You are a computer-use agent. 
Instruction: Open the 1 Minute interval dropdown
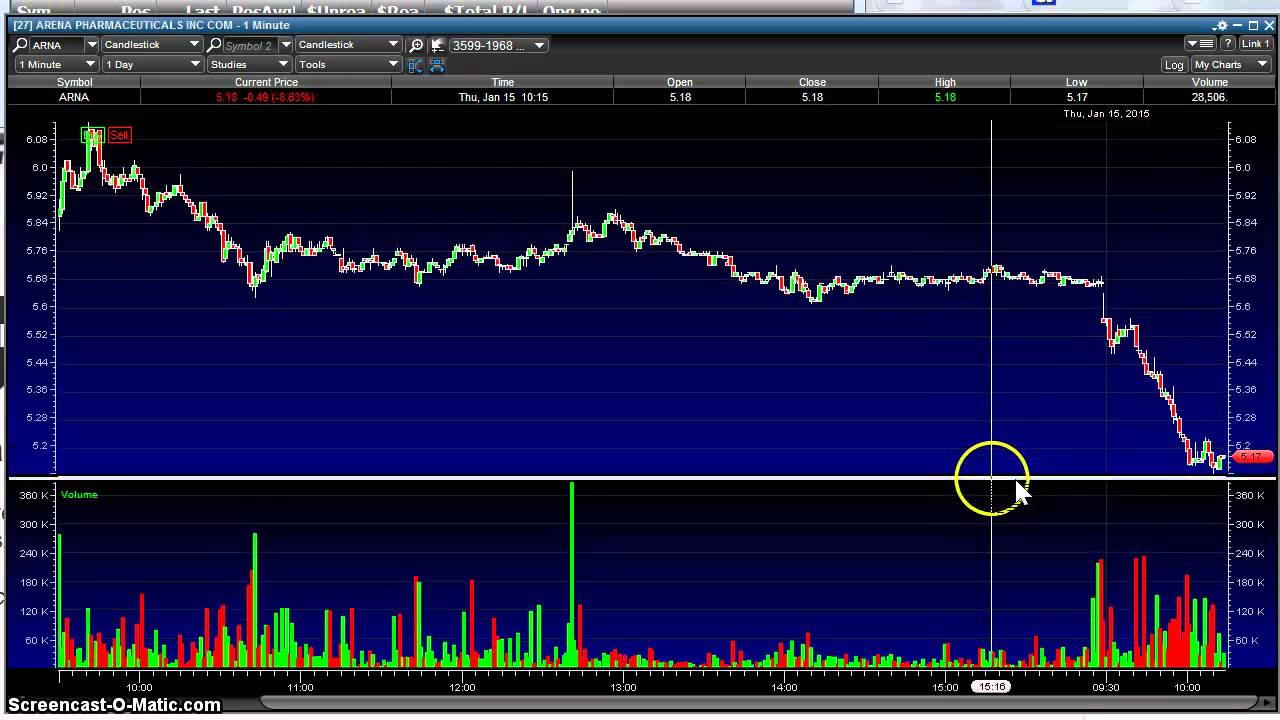coord(56,65)
